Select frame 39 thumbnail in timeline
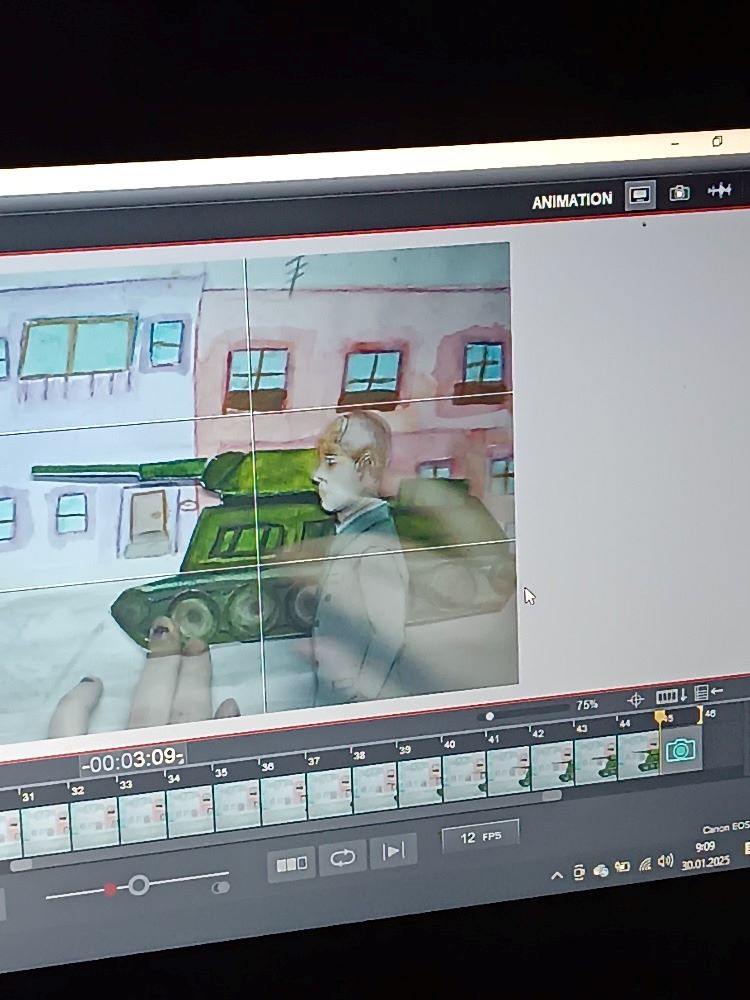 420,782
